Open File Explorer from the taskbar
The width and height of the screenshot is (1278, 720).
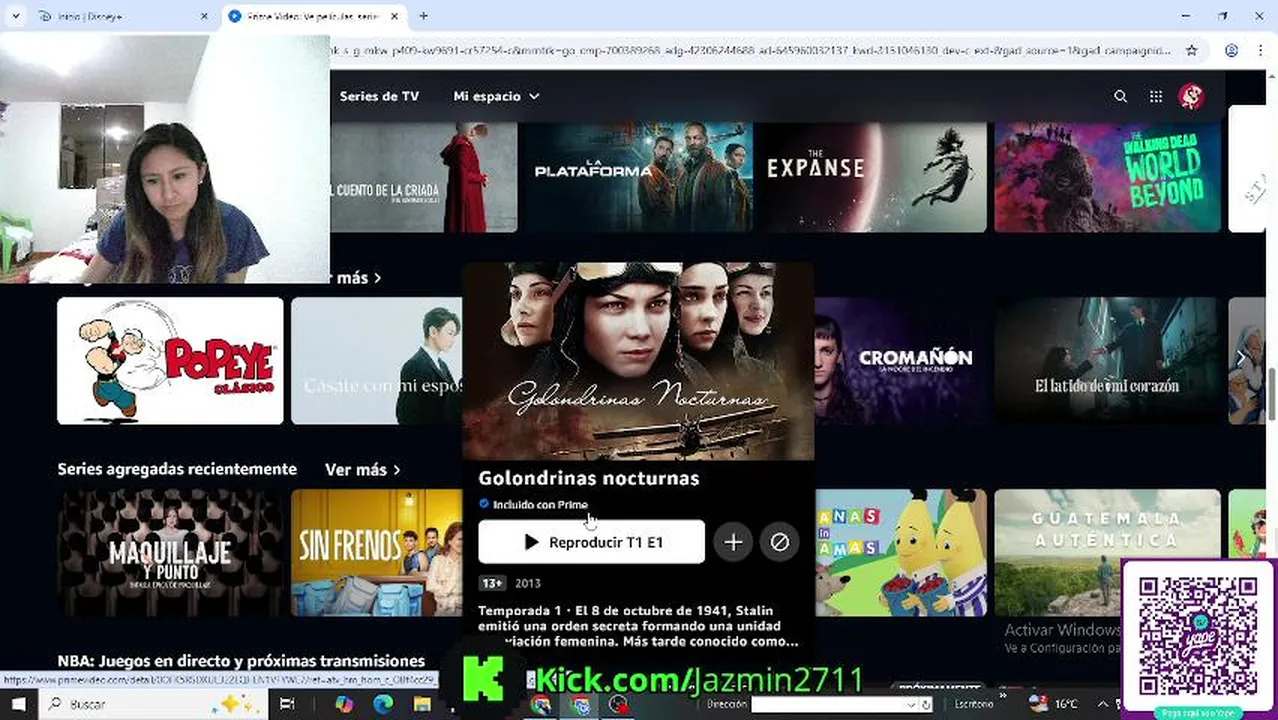point(422,704)
